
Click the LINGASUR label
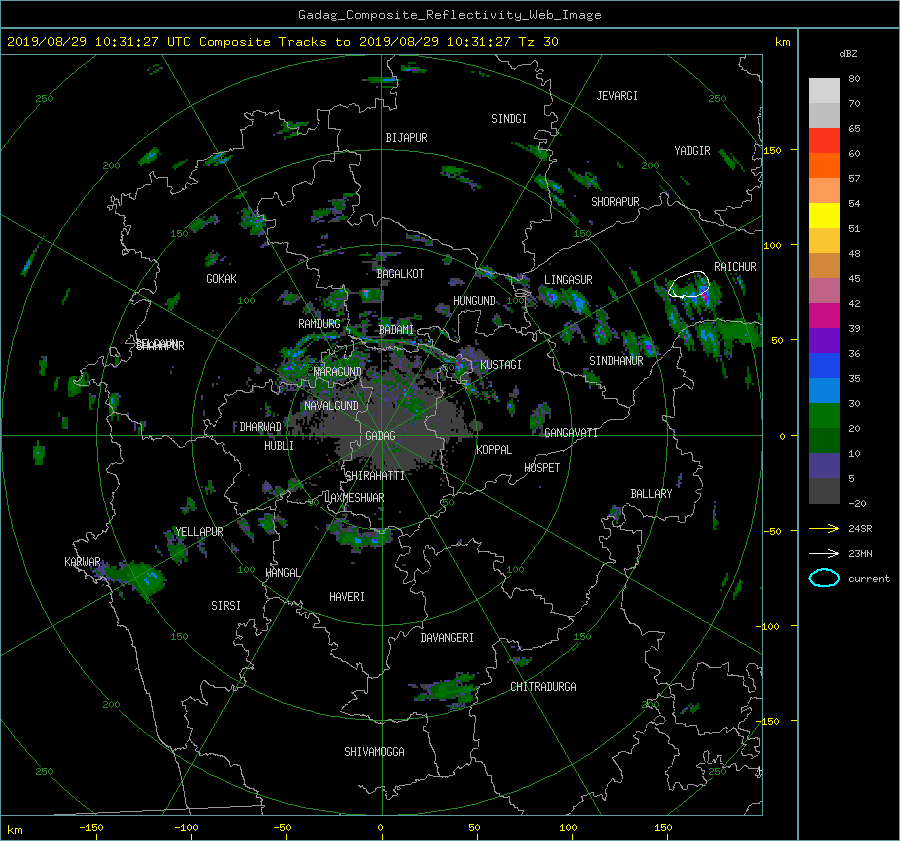pos(568,280)
